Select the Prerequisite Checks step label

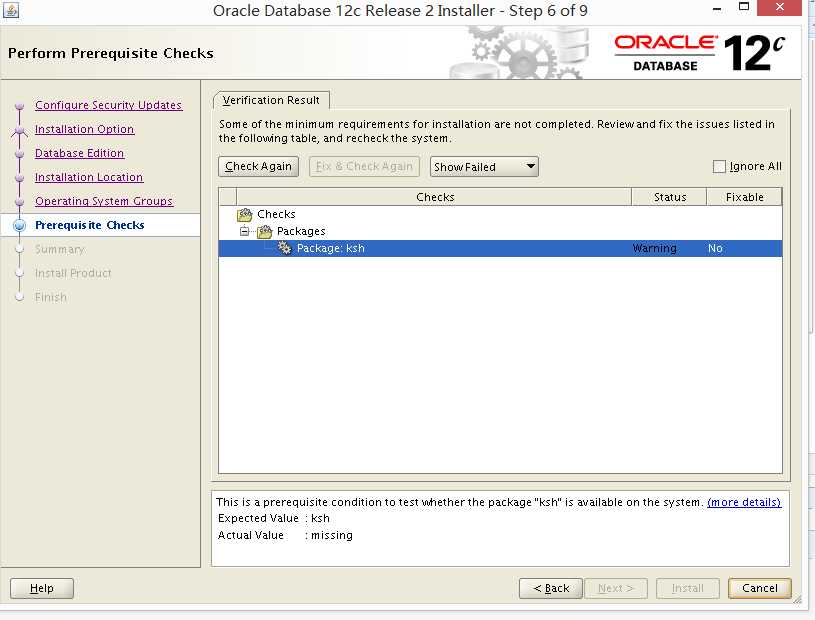click(90, 225)
